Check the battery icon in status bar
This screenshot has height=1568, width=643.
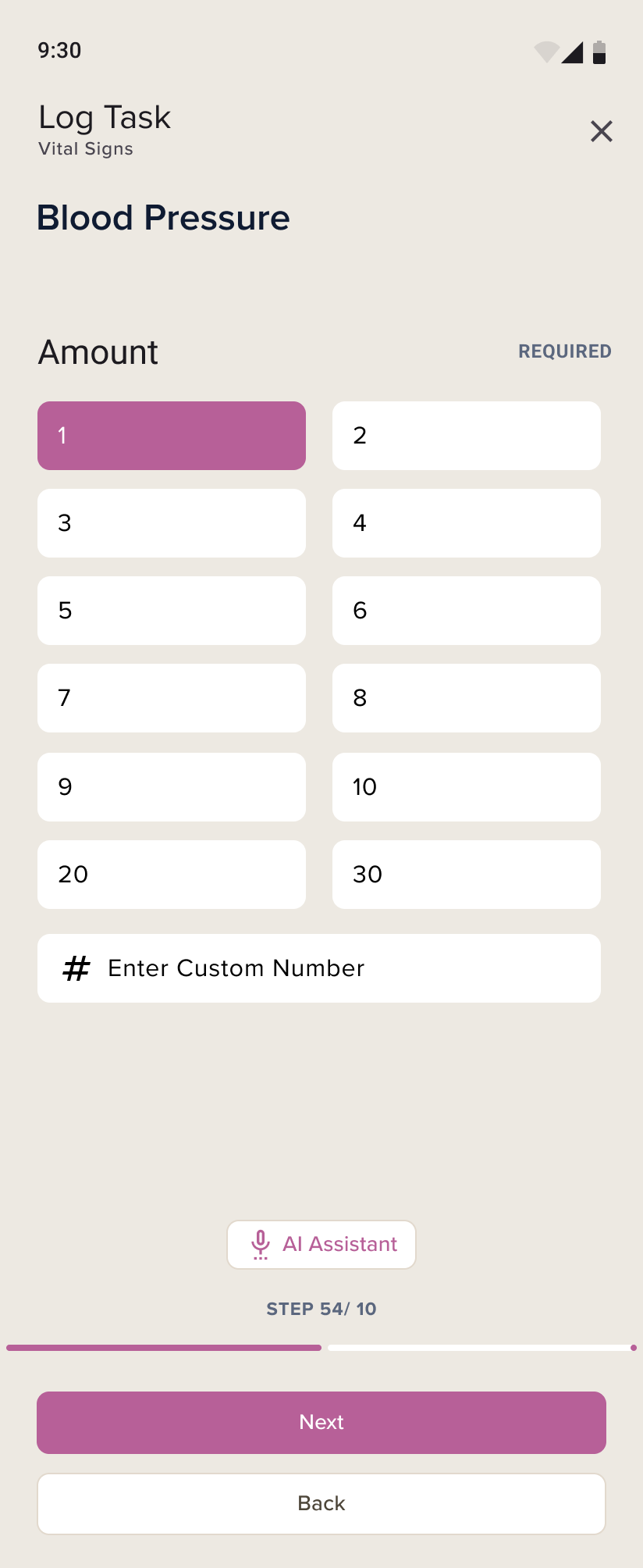(599, 52)
